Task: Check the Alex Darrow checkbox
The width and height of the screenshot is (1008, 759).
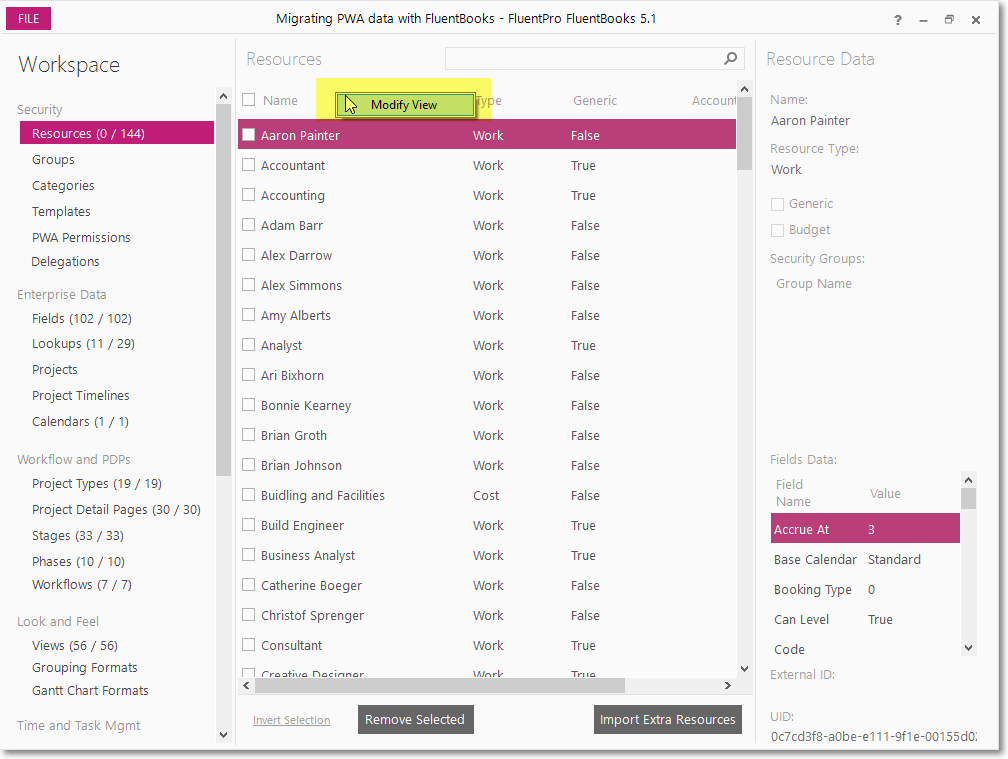Action: tap(249, 255)
